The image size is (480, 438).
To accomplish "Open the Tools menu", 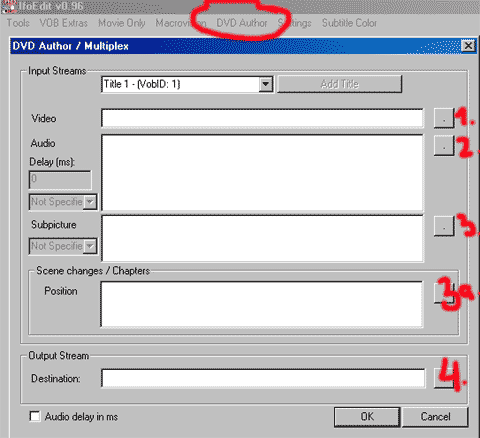I will point(18,23).
